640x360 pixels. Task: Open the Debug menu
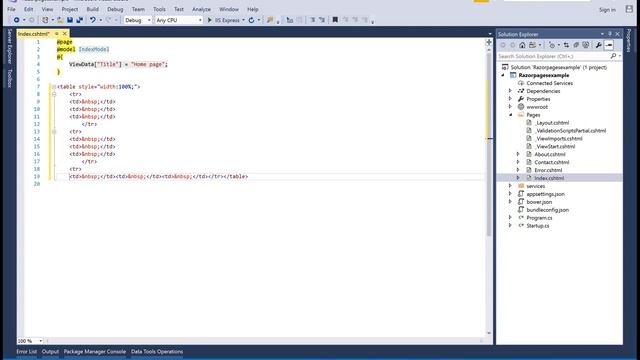click(115, 9)
